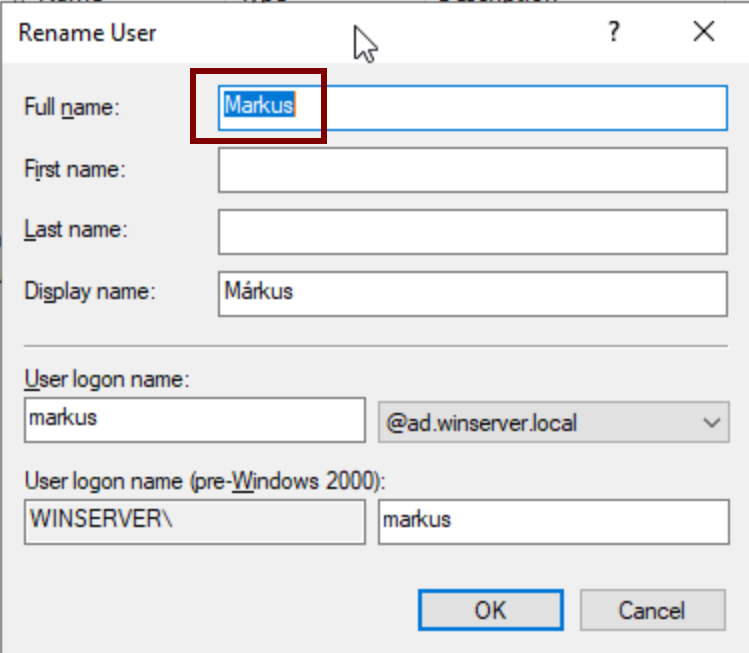The image size is (749, 653).
Task: Click the greyed-out WINSERVER\ domain field
Action: coord(195,521)
